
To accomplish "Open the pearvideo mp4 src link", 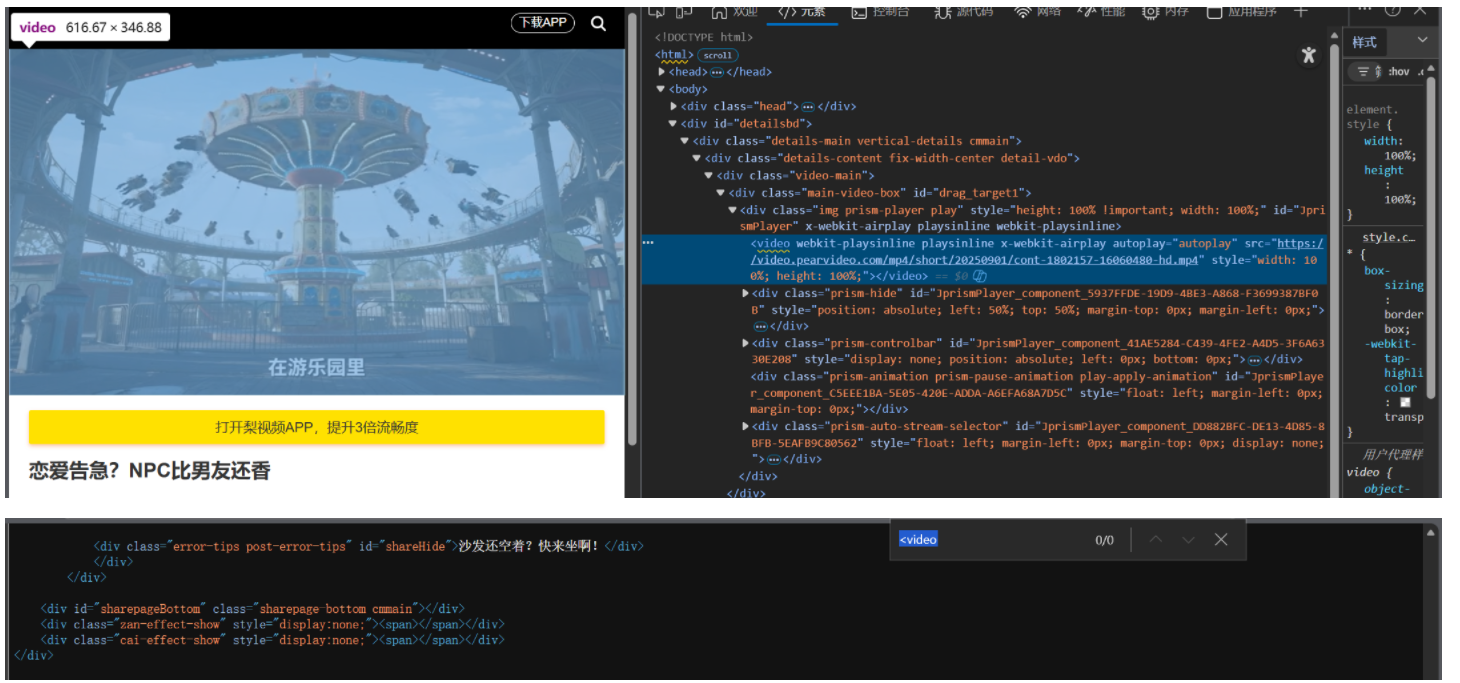I will (1037, 252).
